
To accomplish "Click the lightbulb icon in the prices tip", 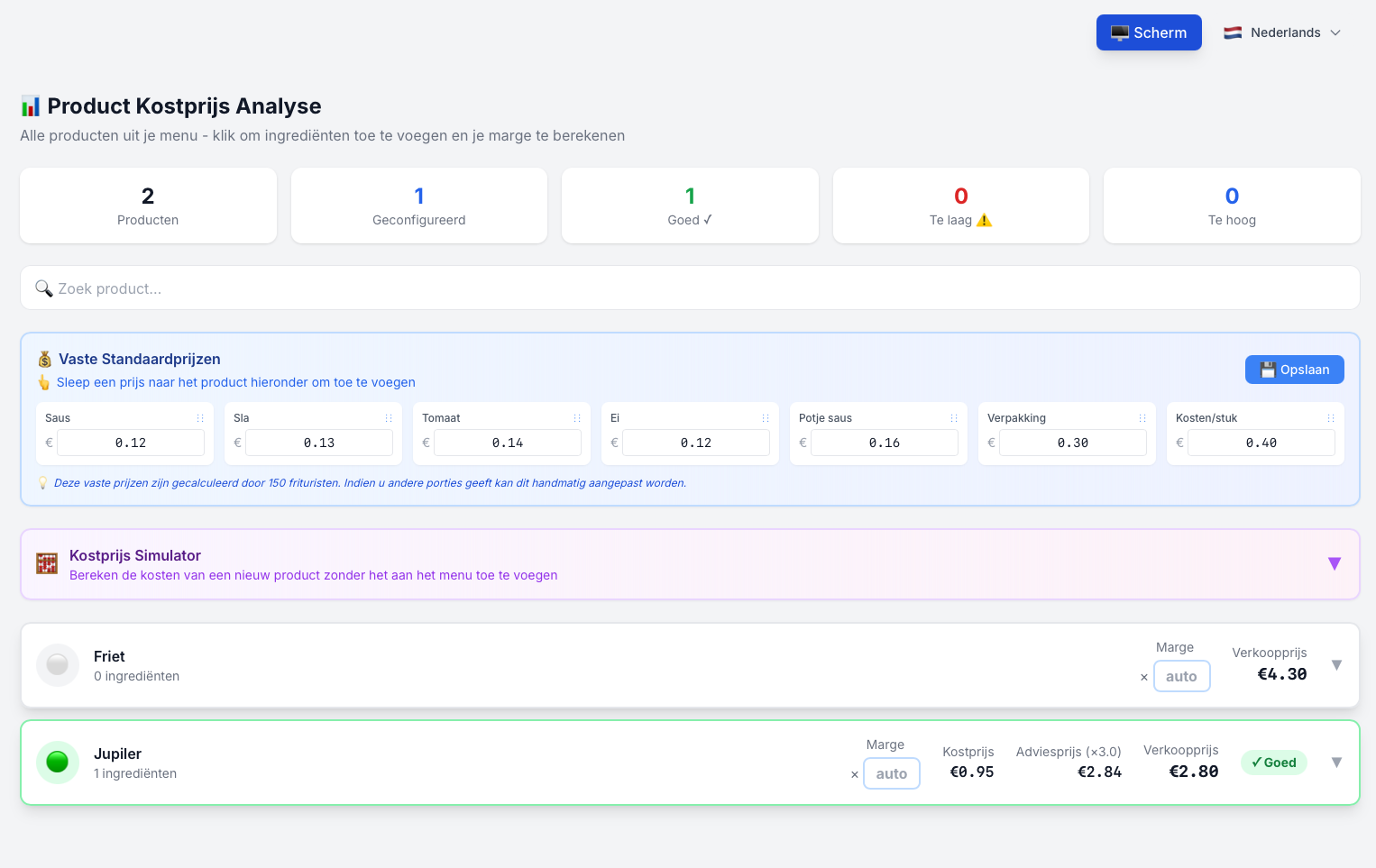I will (x=42, y=482).
